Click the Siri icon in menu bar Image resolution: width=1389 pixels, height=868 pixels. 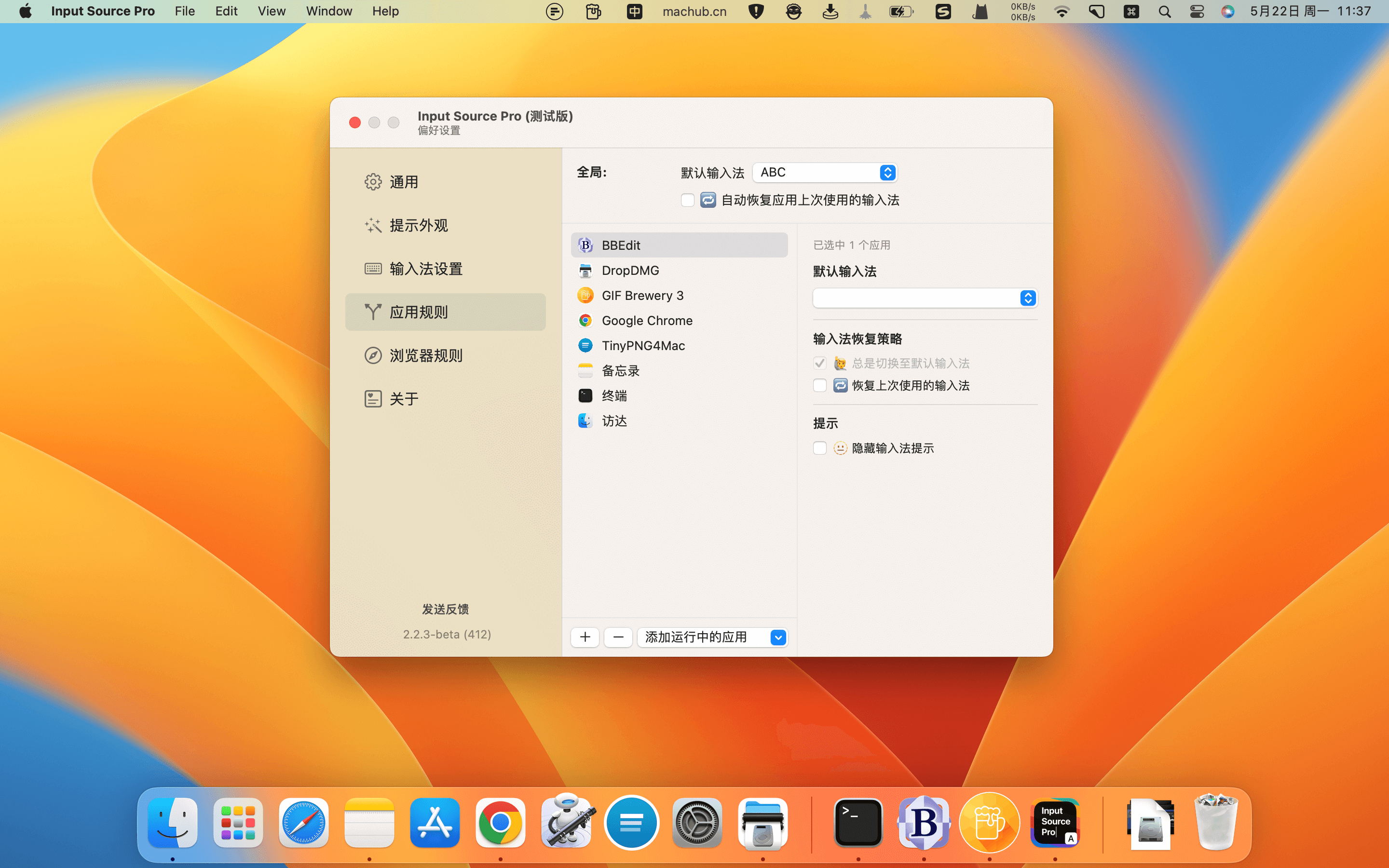1228,12
